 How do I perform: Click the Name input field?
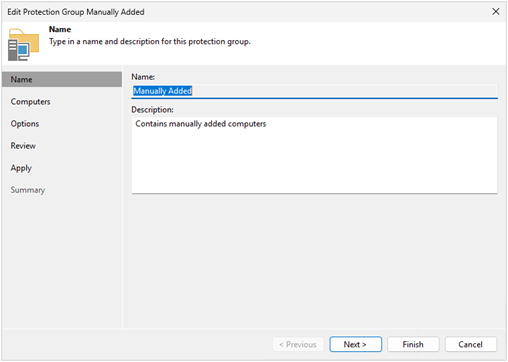[314, 91]
